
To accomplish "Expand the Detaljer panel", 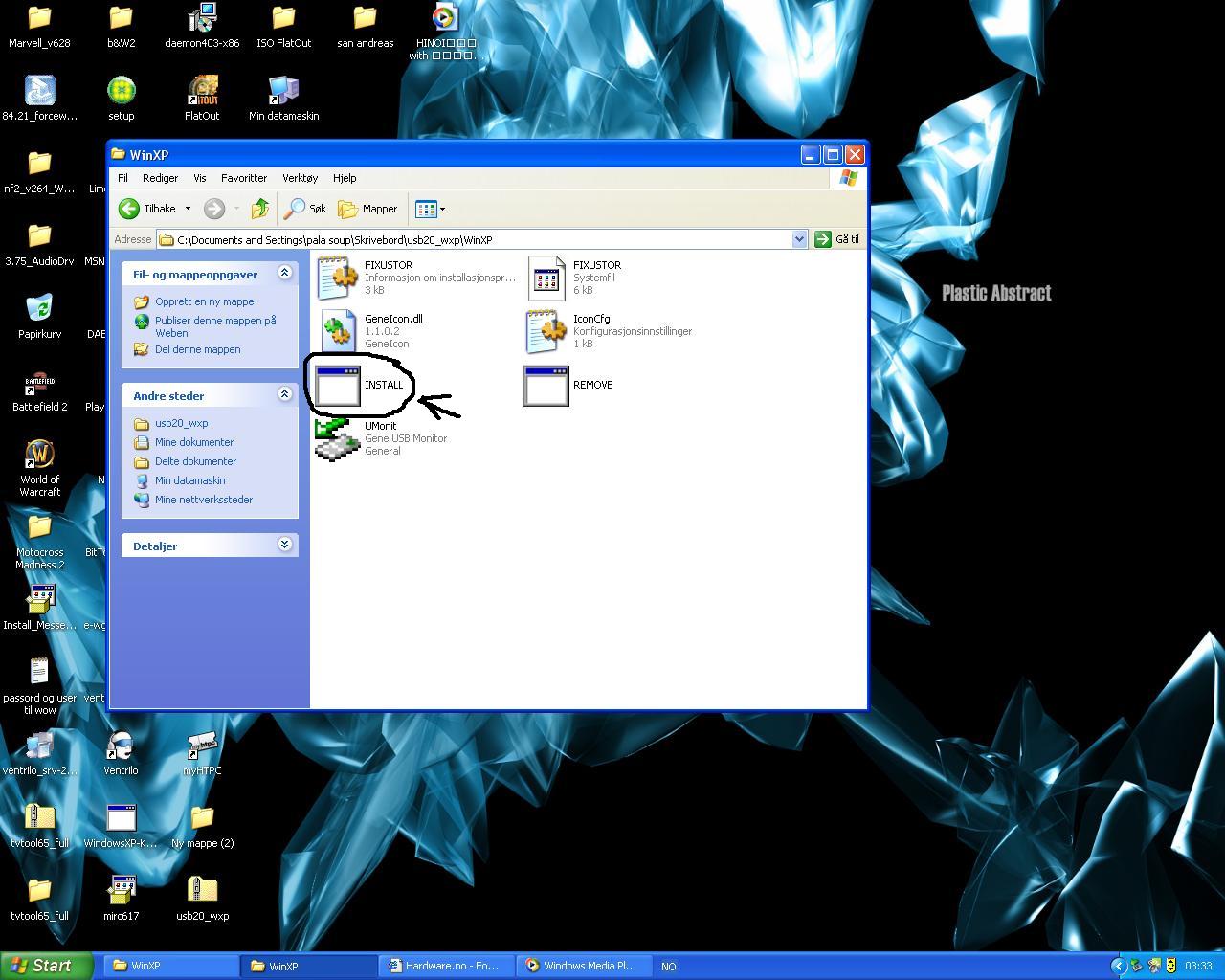I will pos(284,545).
